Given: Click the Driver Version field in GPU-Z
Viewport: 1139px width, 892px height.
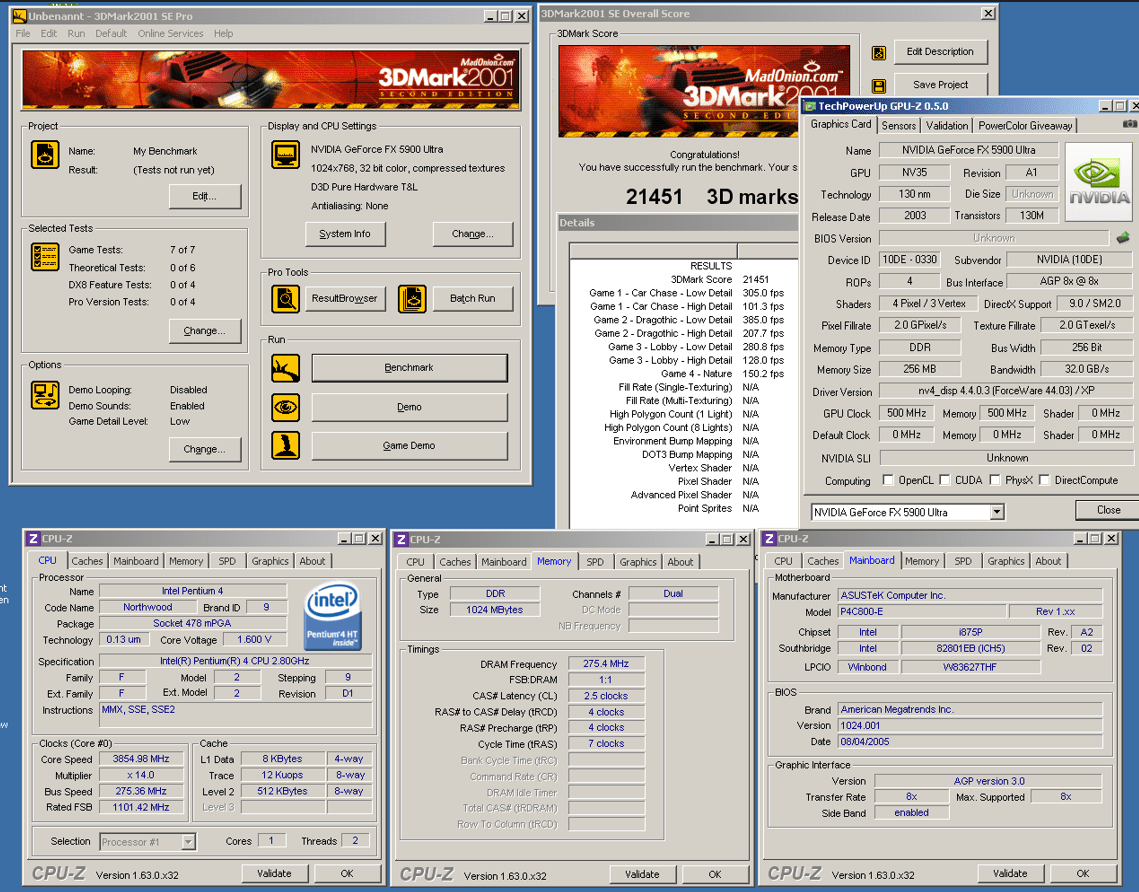Looking at the screenshot, I should [x=1005, y=391].
